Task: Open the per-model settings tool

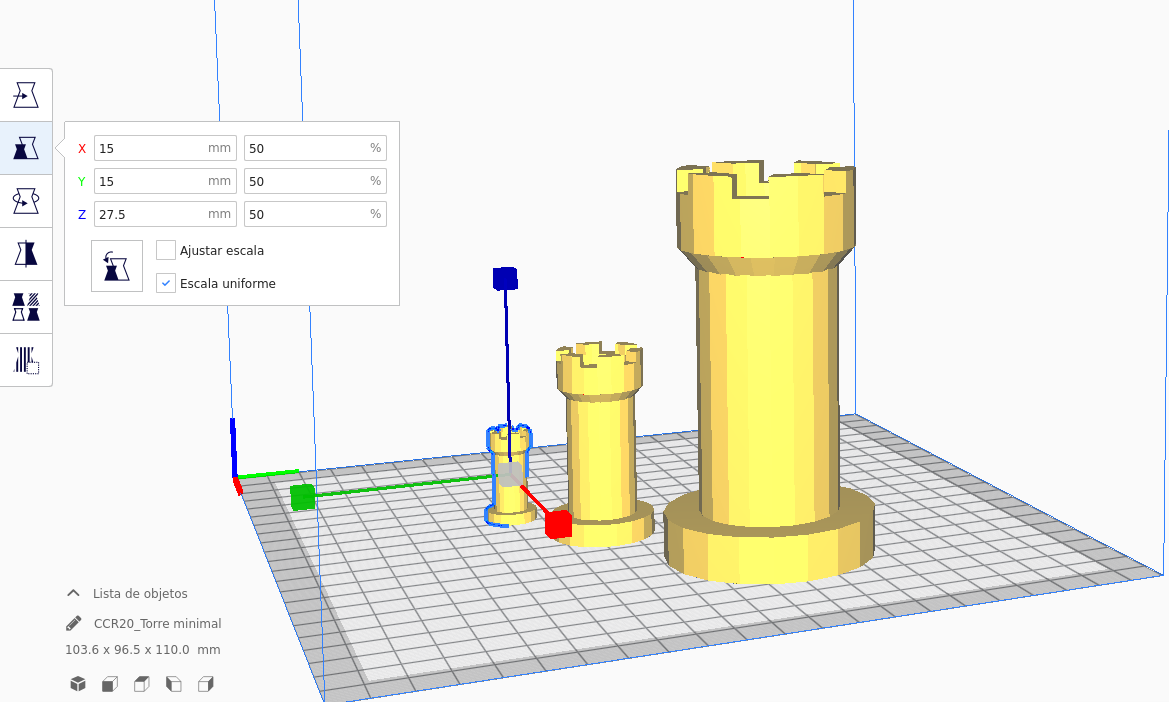Action: click(x=26, y=307)
